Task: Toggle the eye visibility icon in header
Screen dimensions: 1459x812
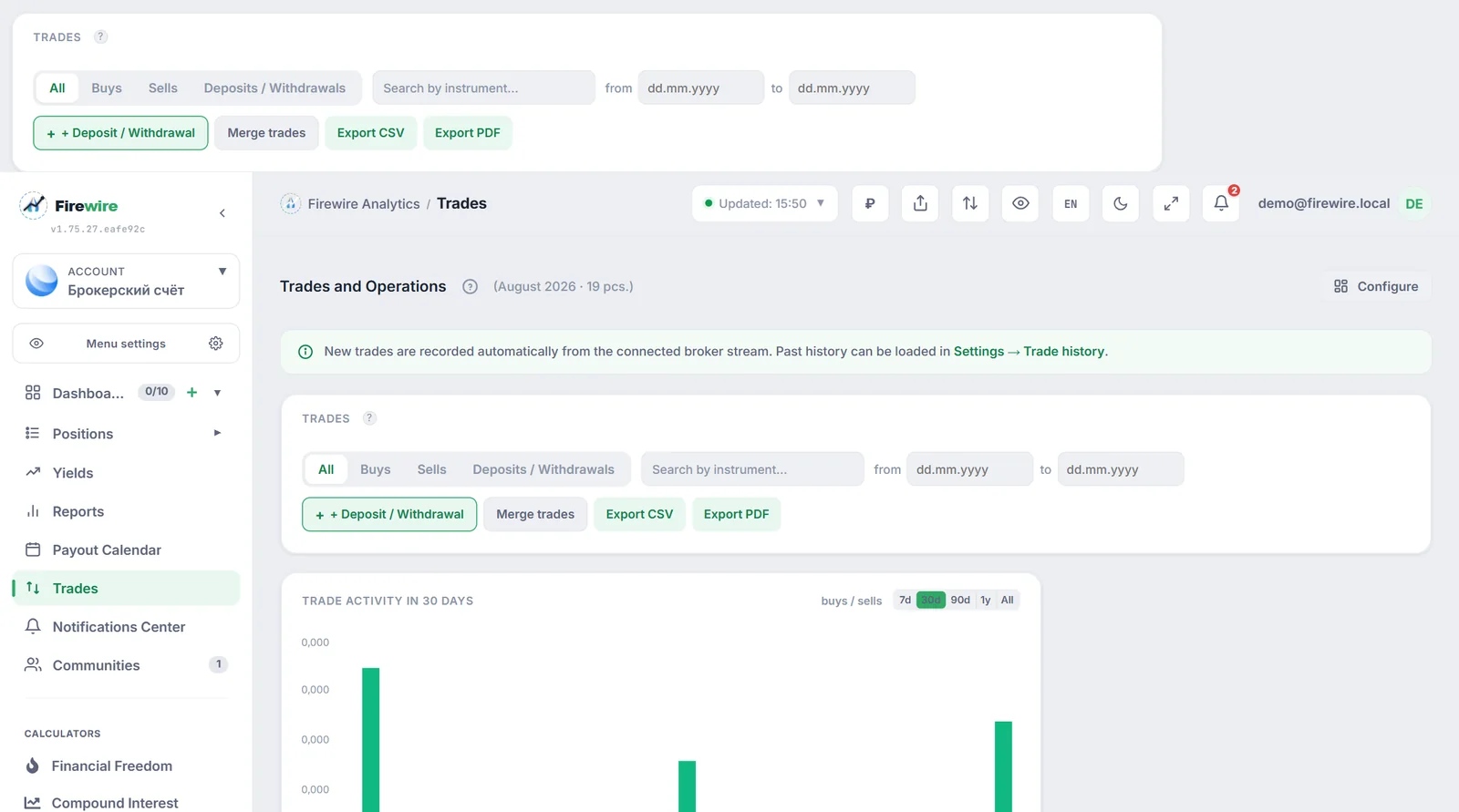Action: tap(1020, 203)
